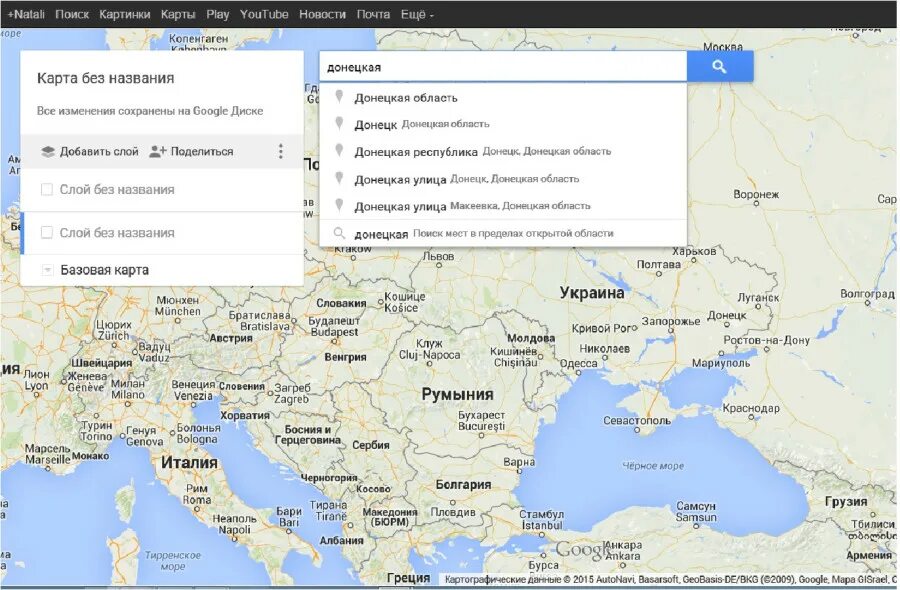
Task: Open Картинки in the top bar
Action: (125, 14)
